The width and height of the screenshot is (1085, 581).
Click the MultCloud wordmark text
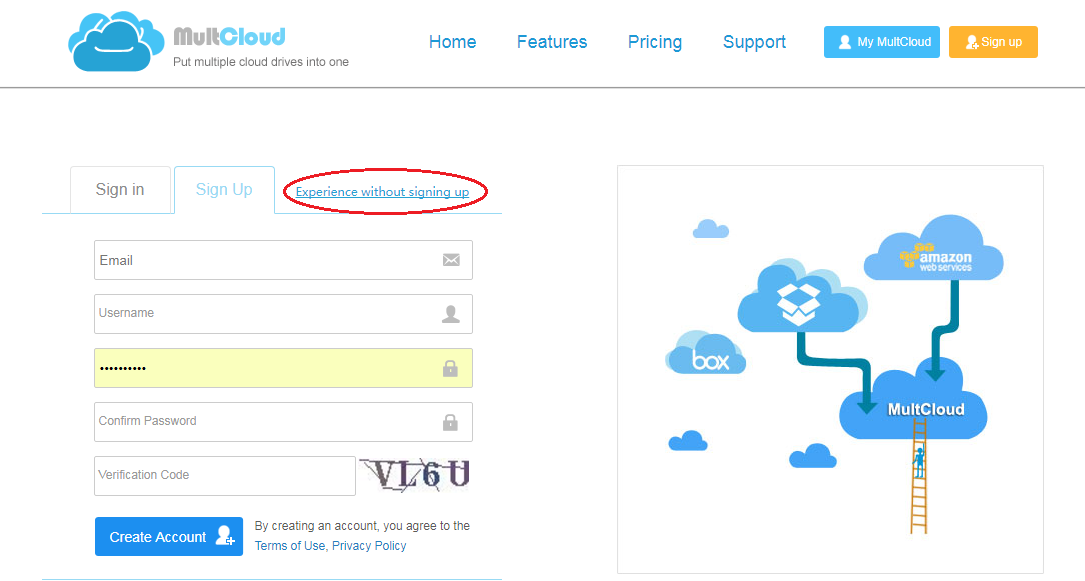click(229, 36)
